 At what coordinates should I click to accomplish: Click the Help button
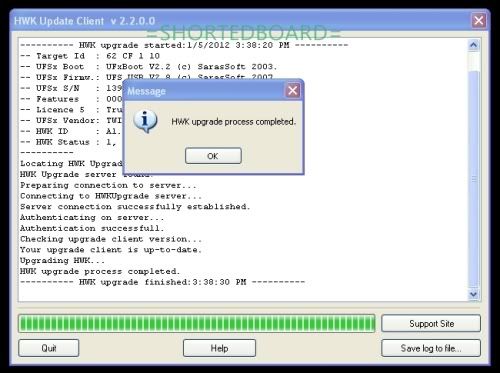click(x=219, y=348)
